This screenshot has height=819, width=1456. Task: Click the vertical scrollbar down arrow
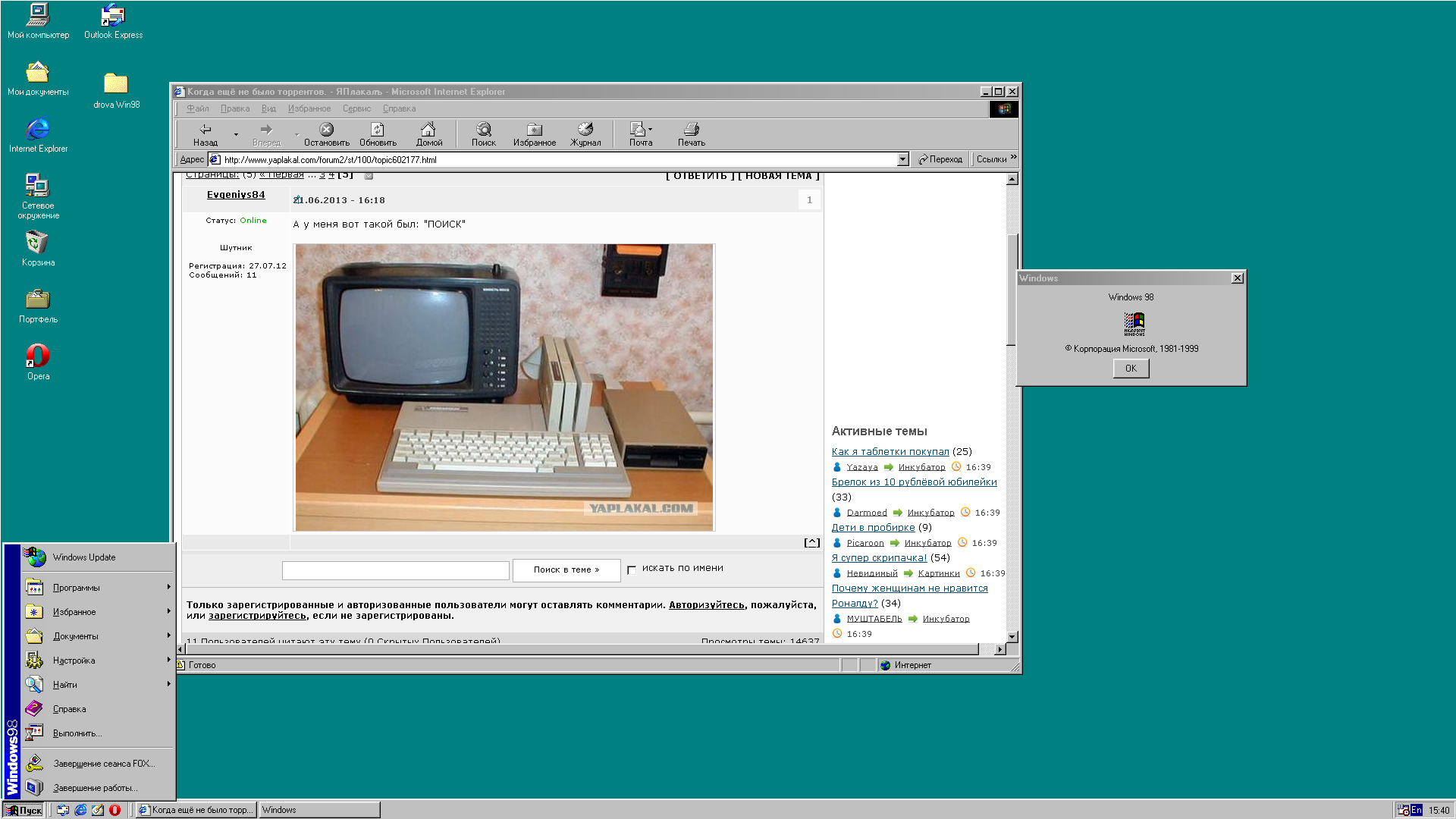coord(1012,637)
